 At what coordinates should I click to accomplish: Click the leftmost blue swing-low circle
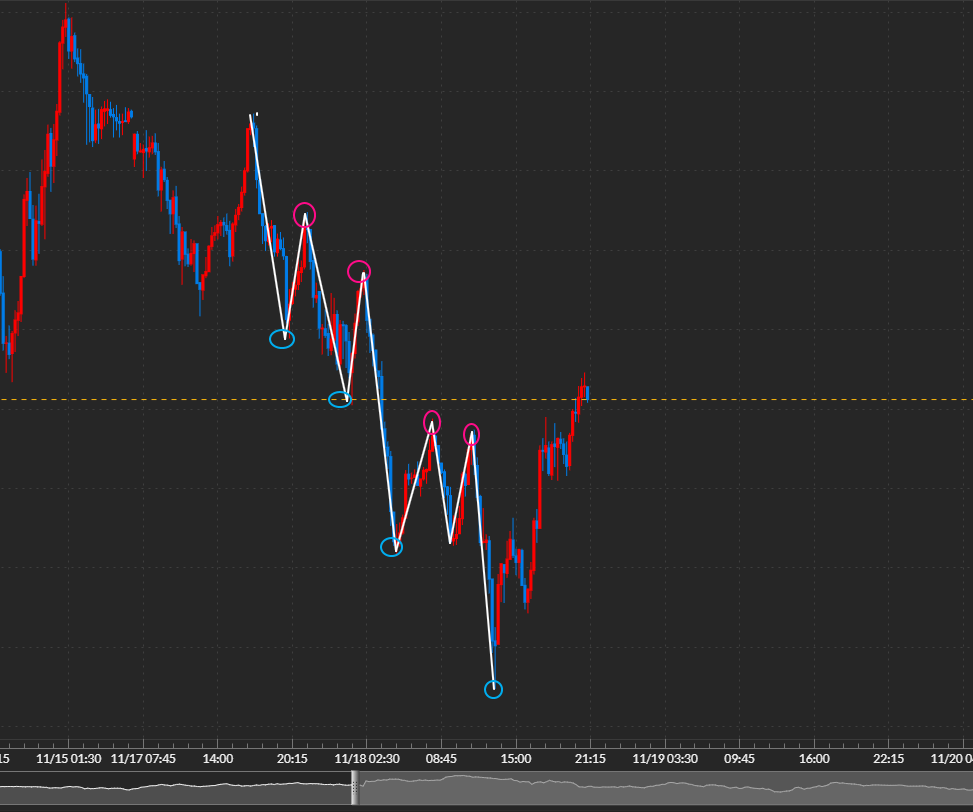pos(283,339)
